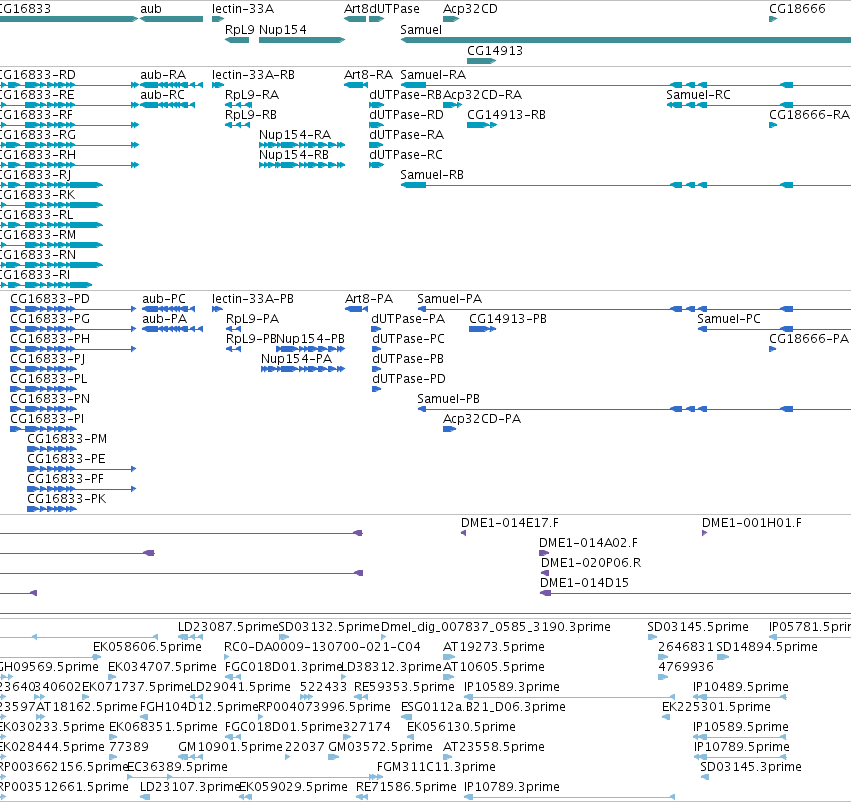Select the Nup154-PA protein label
The height and width of the screenshot is (802, 851).
point(296,359)
